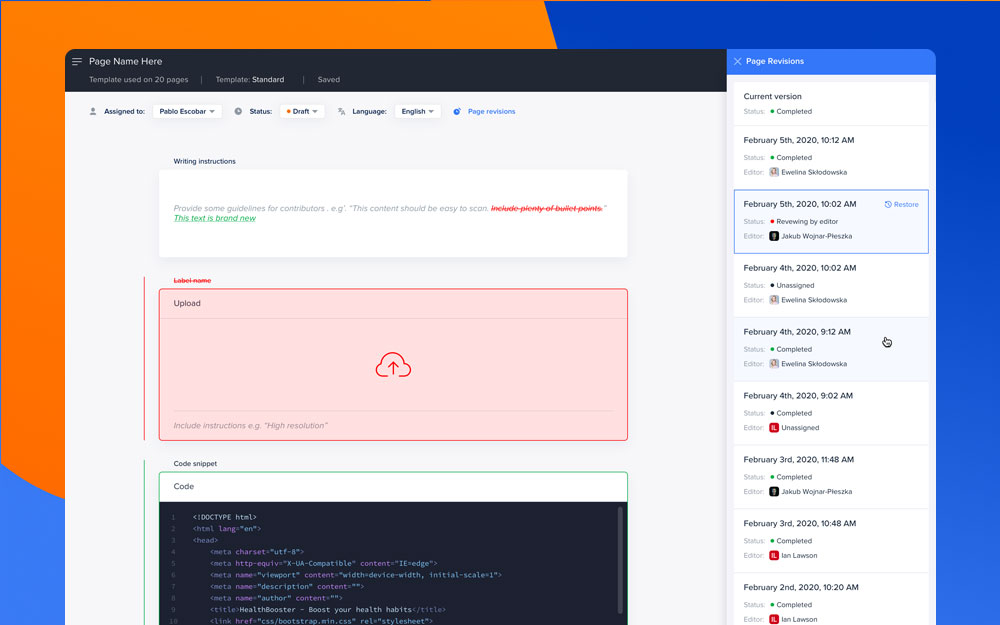Open the Page revisions link
The width and height of the screenshot is (1000, 625).
[491, 112]
